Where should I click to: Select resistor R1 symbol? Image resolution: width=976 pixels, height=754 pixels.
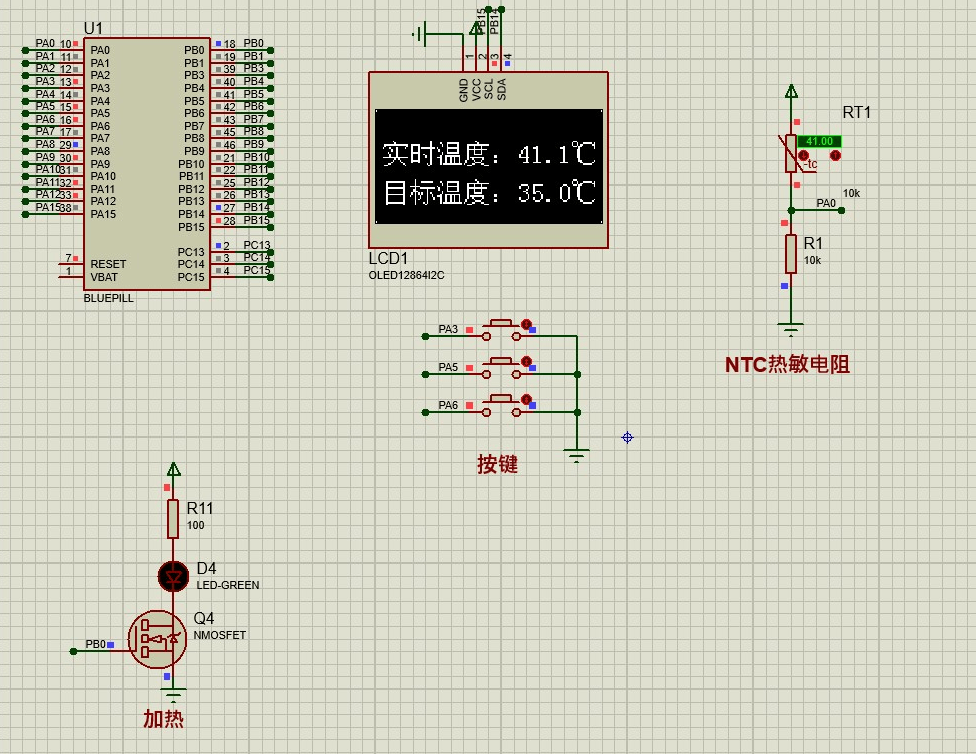pyautogui.click(x=791, y=254)
